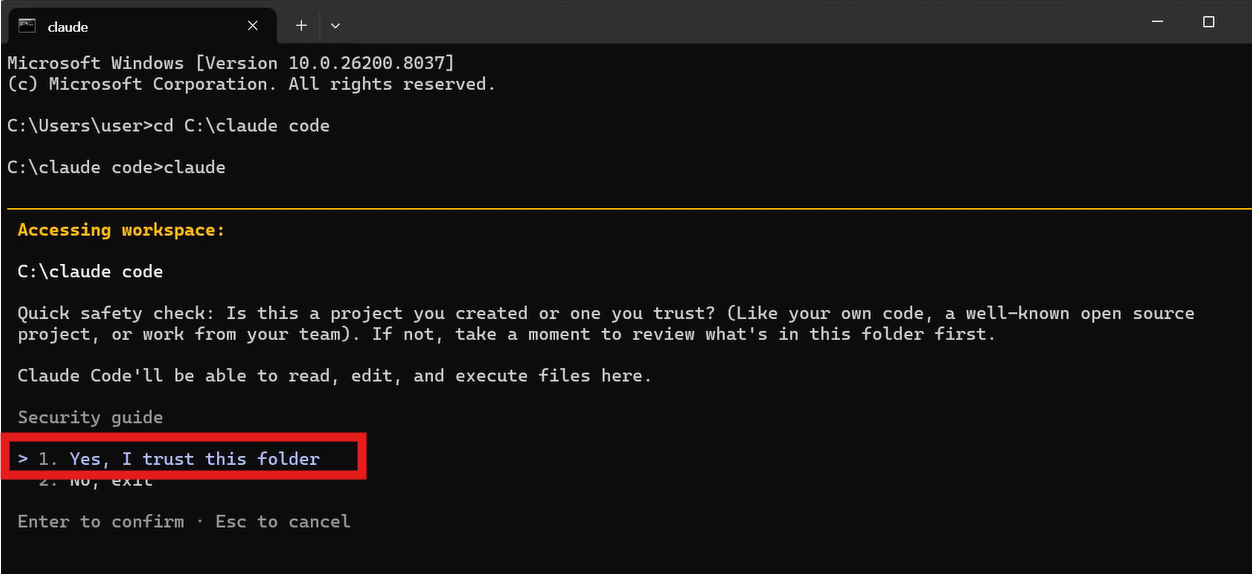1252x574 pixels.
Task: Click the "C:\claude code>claude" prompt line
Action: click(x=116, y=167)
